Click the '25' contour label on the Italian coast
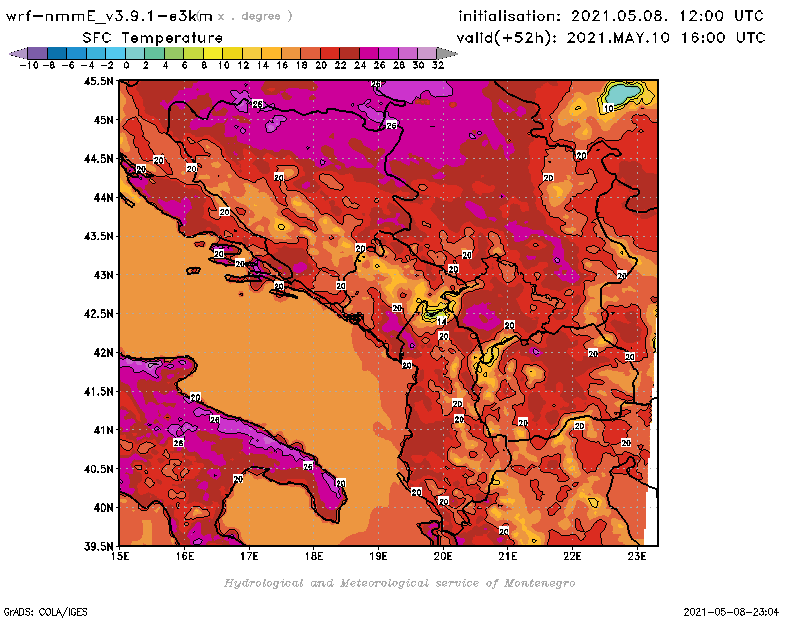800x618 pixels. tap(308, 466)
